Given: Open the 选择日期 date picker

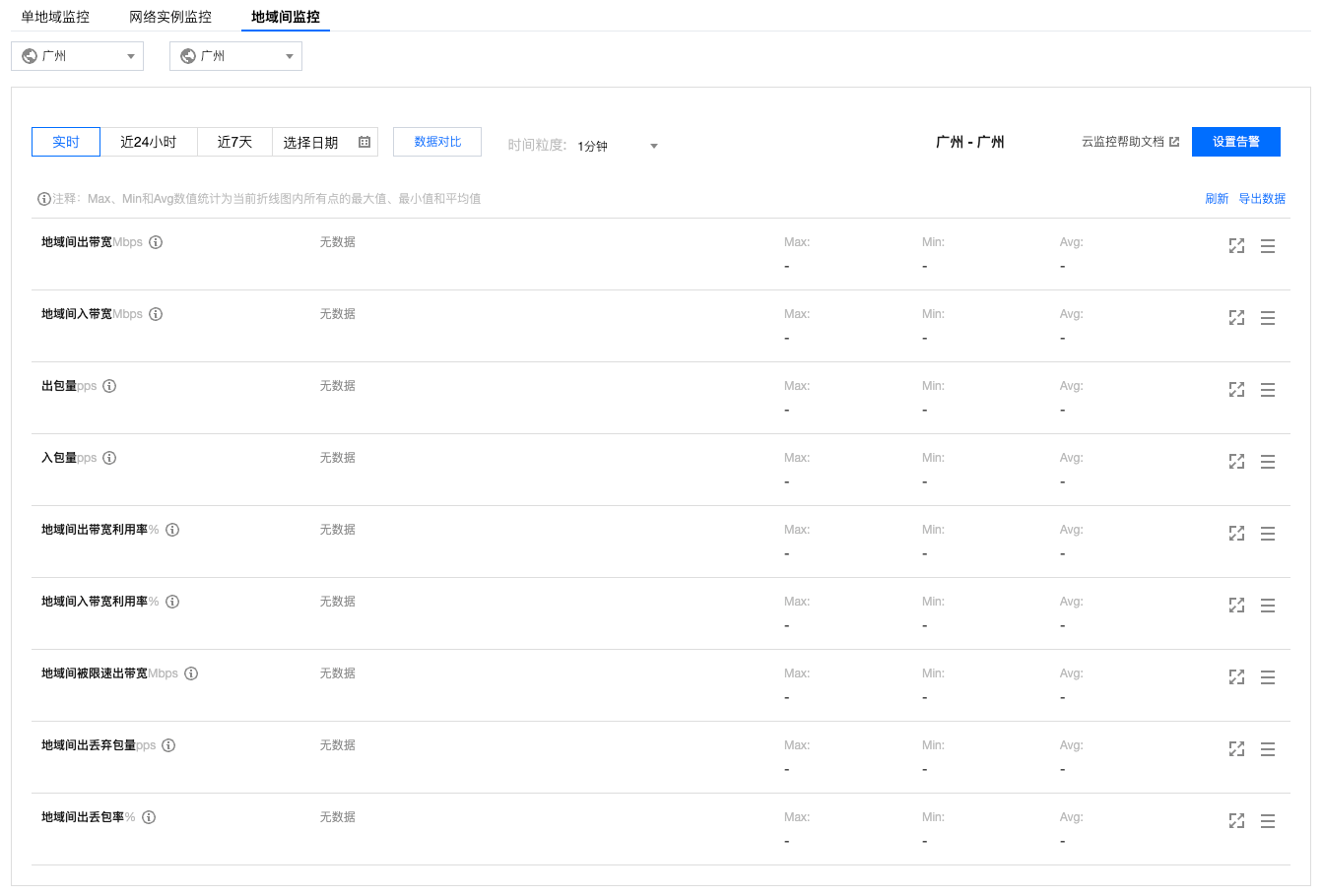Looking at the screenshot, I should tap(325, 142).
